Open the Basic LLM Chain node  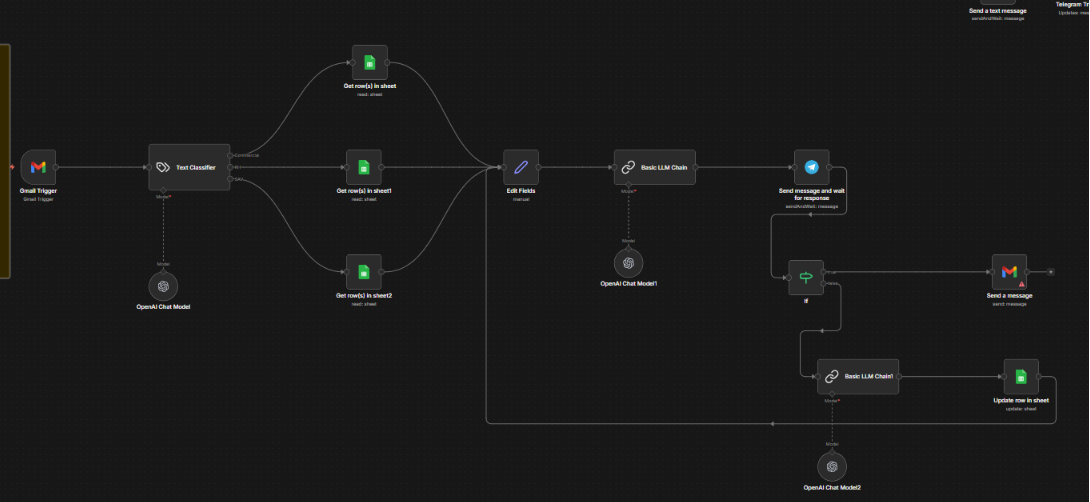click(654, 167)
